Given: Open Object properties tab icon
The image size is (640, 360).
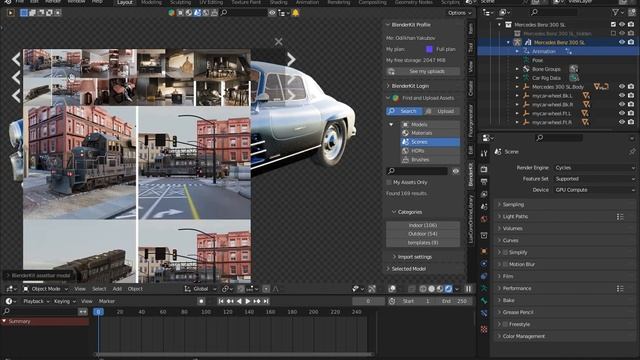Looking at the screenshot, I should point(484,251).
